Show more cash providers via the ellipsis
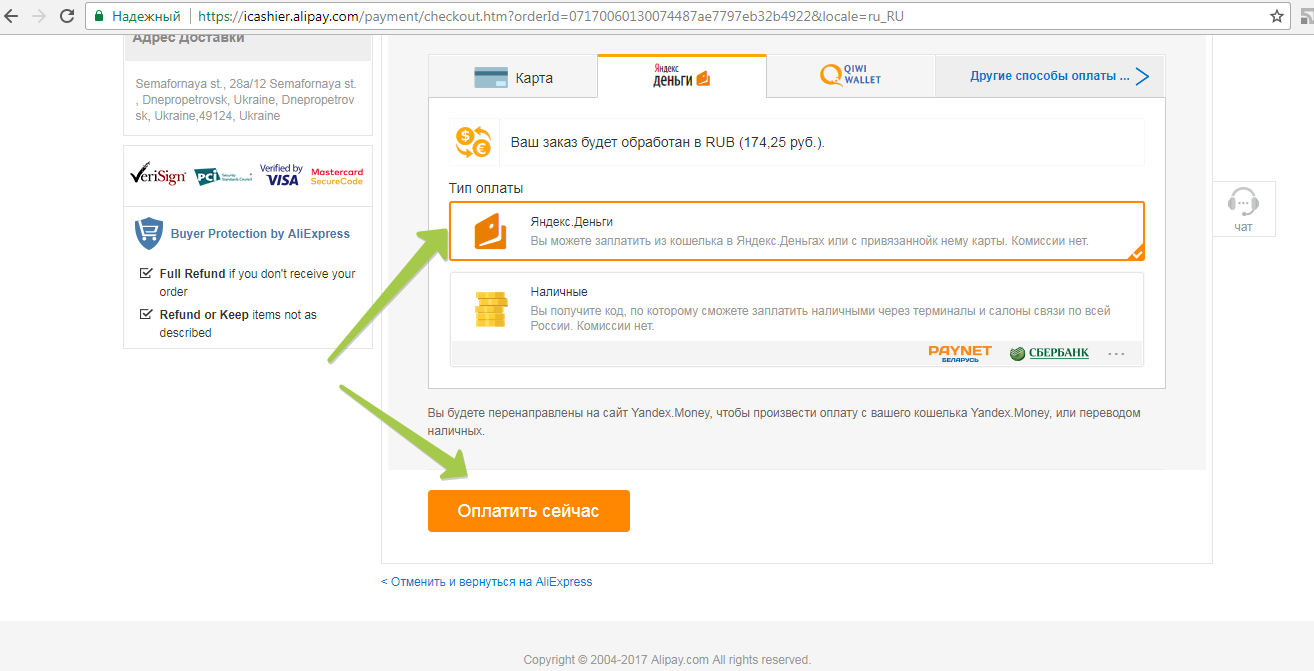Image resolution: width=1314 pixels, height=671 pixels. pos(1117,353)
